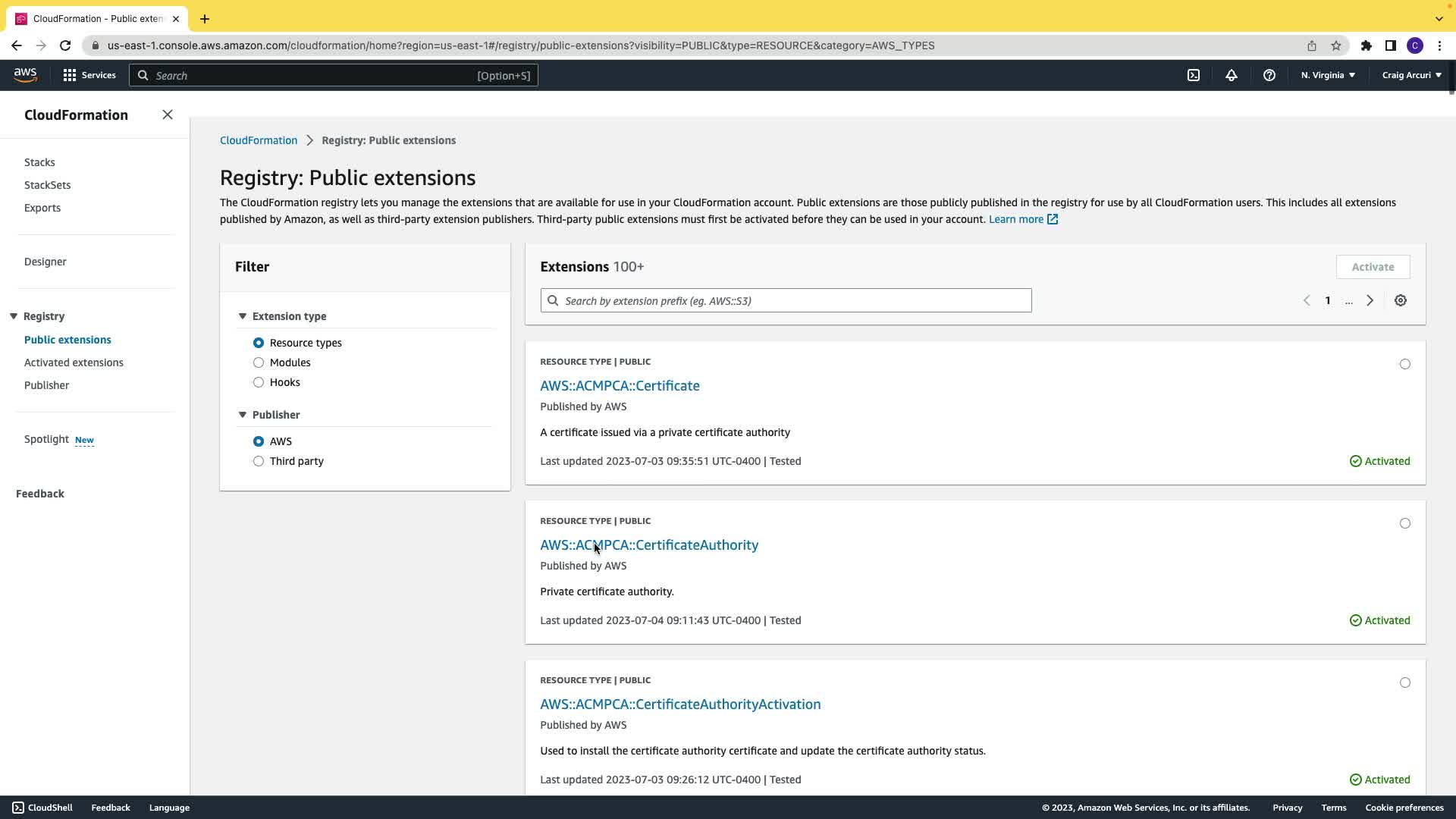Select the Modules extension type

259,362
